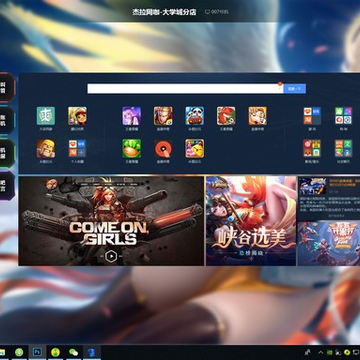Launch the armored king hero game icon

(163, 116)
